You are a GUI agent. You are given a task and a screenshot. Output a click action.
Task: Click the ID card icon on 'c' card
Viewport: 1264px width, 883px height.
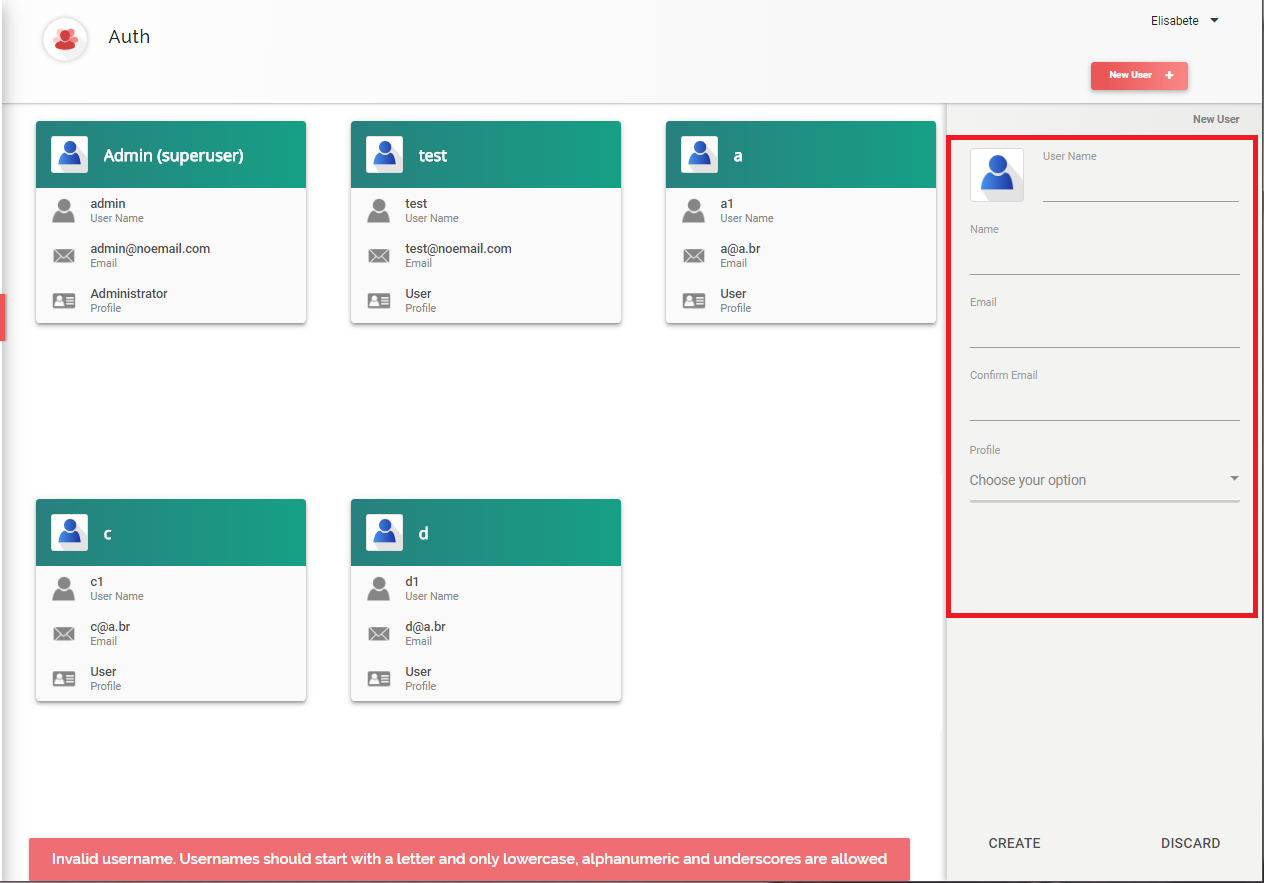[x=64, y=678]
